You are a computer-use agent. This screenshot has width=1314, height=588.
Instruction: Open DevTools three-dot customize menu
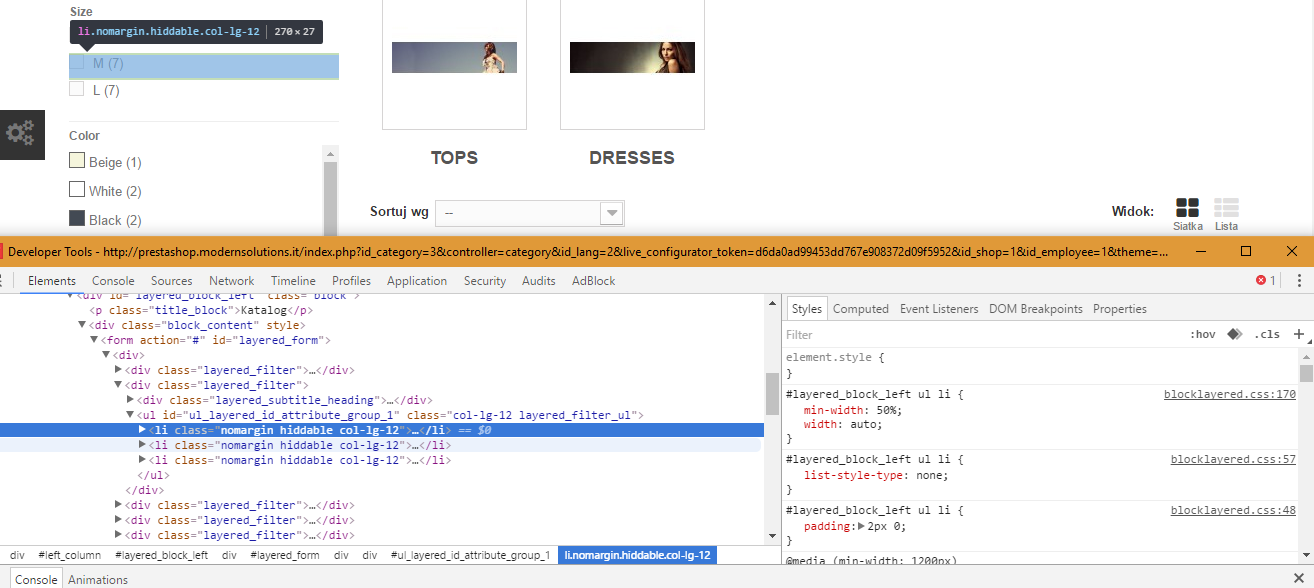click(1299, 280)
